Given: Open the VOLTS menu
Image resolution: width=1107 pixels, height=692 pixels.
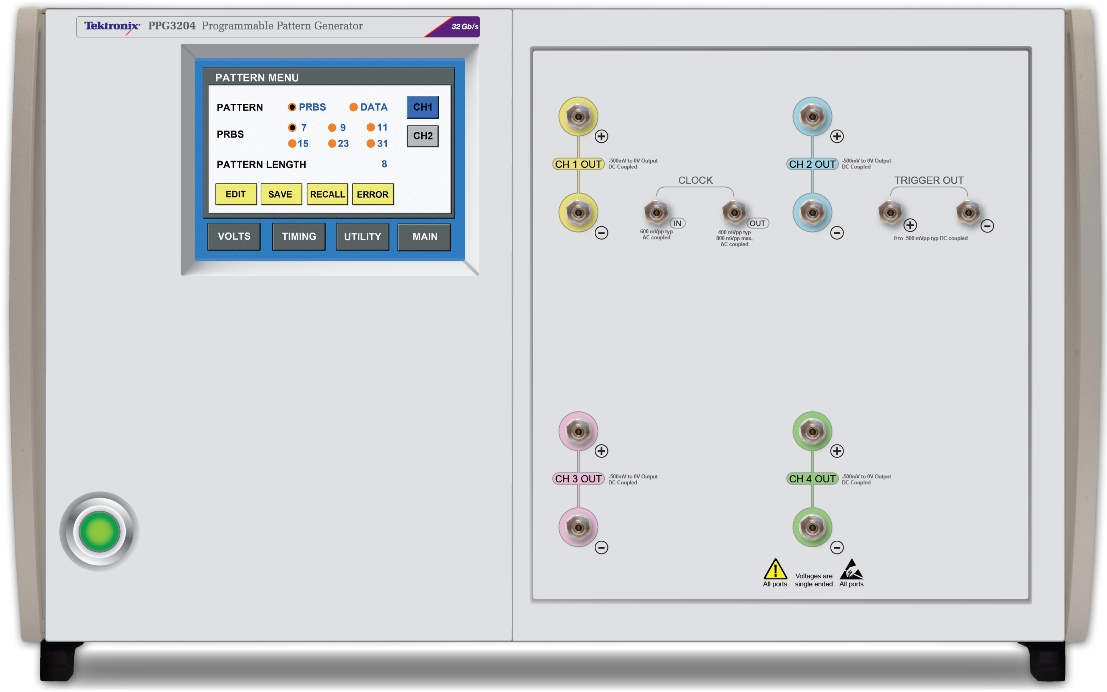Looking at the screenshot, I should tap(234, 237).
